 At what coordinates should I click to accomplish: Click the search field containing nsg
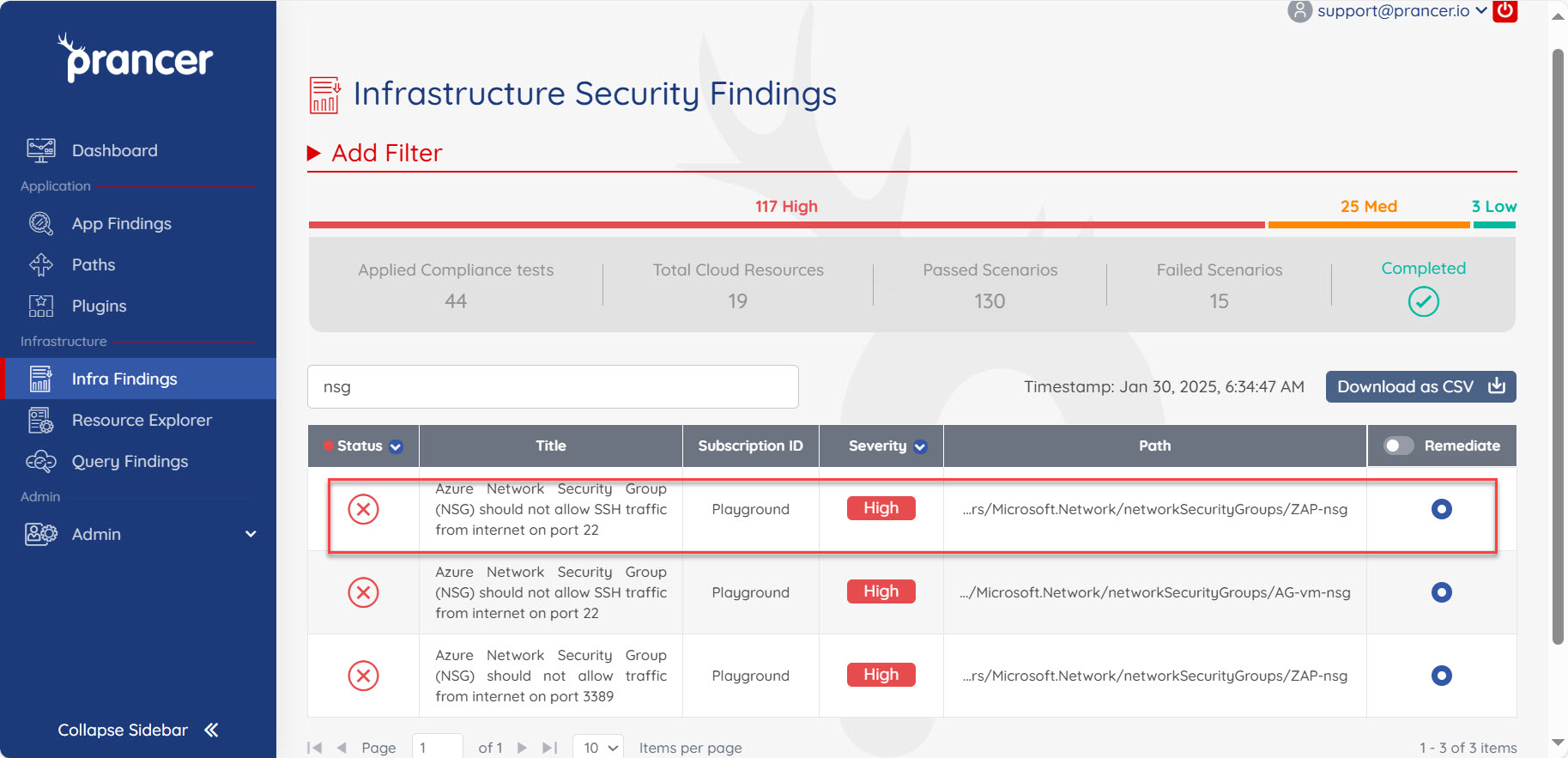click(x=553, y=387)
